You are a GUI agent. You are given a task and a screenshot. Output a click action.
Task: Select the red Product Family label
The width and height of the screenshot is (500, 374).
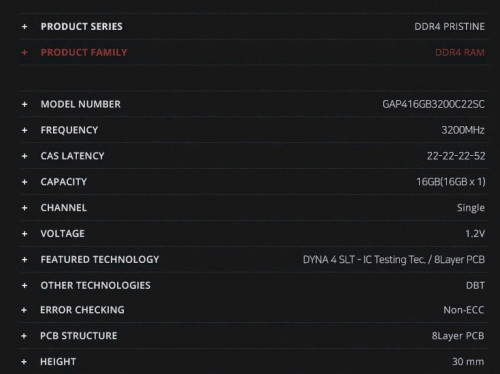point(84,52)
